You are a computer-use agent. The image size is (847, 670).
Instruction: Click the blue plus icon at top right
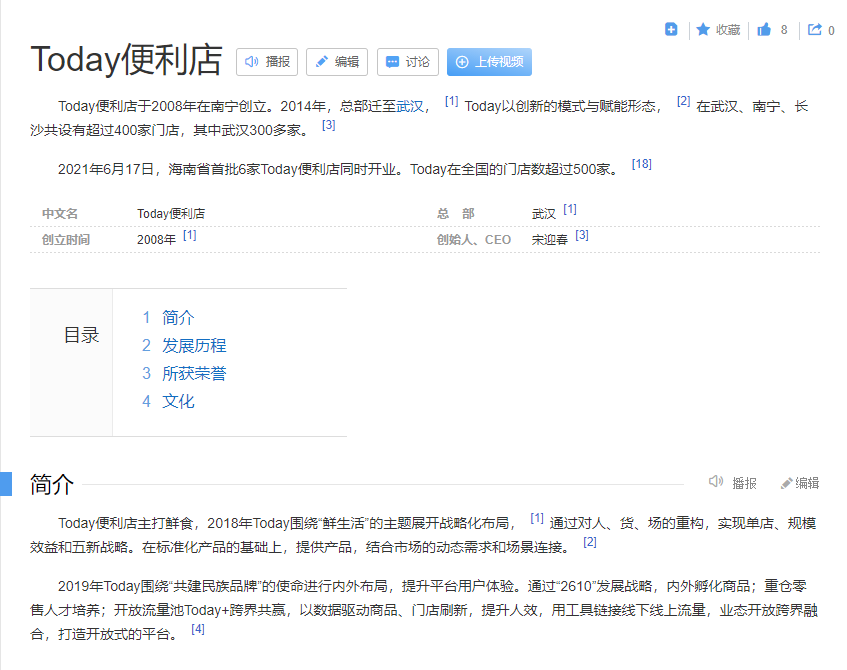pos(671,29)
